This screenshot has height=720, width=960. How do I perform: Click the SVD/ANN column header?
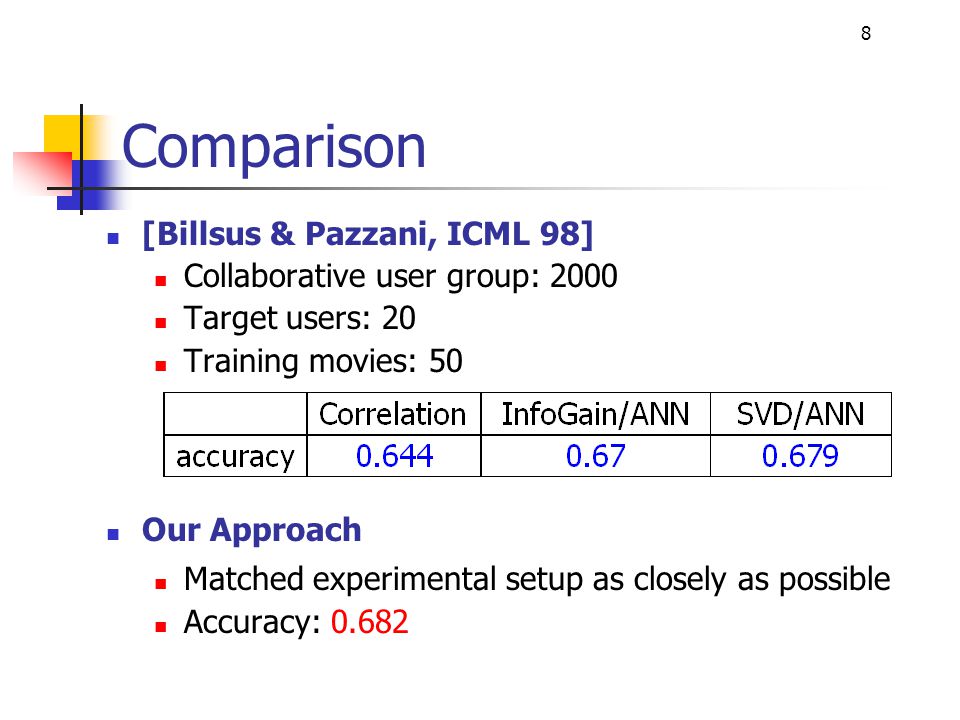801,414
